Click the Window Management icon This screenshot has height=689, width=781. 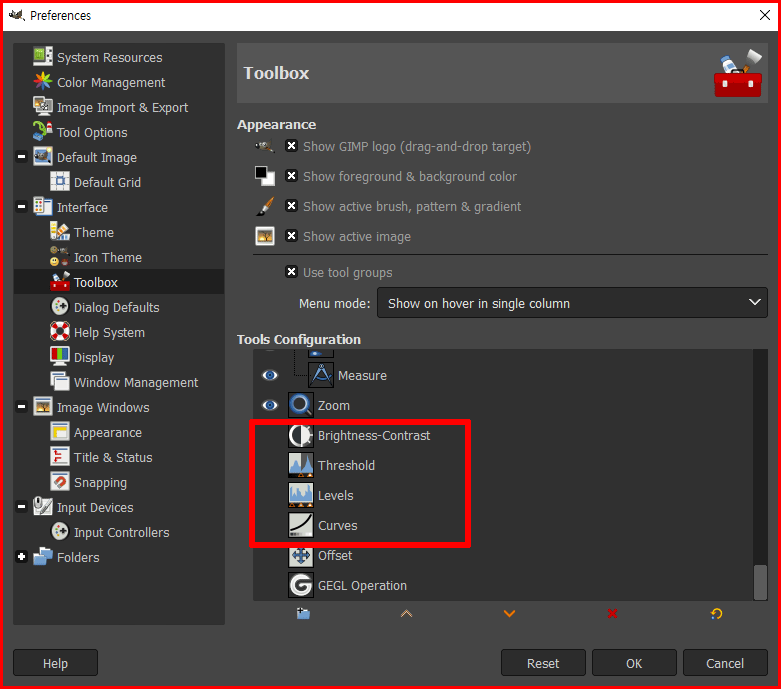pos(60,381)
